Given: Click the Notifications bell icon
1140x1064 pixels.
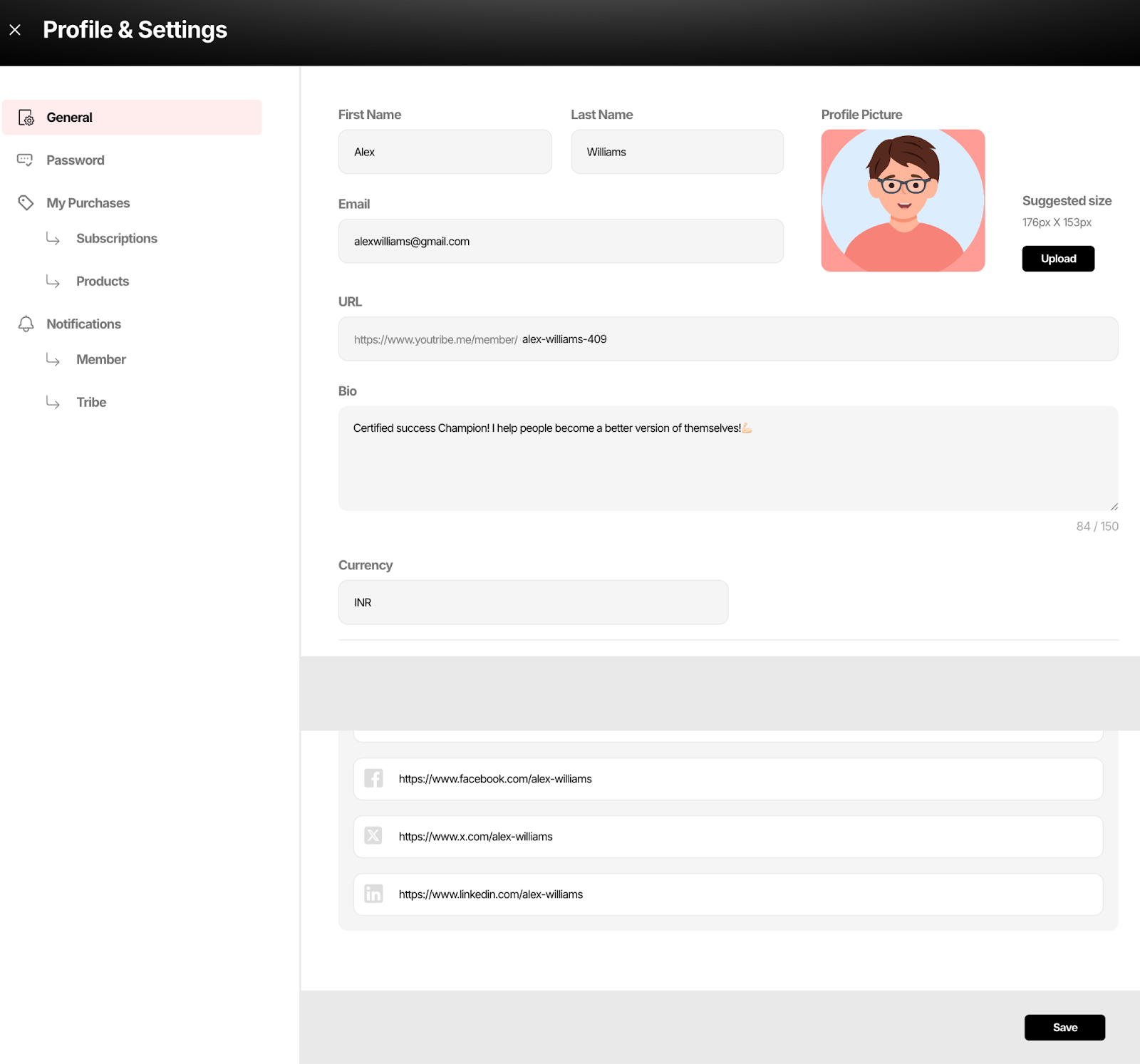Looking at the screenshot, I should click(26, 324).
